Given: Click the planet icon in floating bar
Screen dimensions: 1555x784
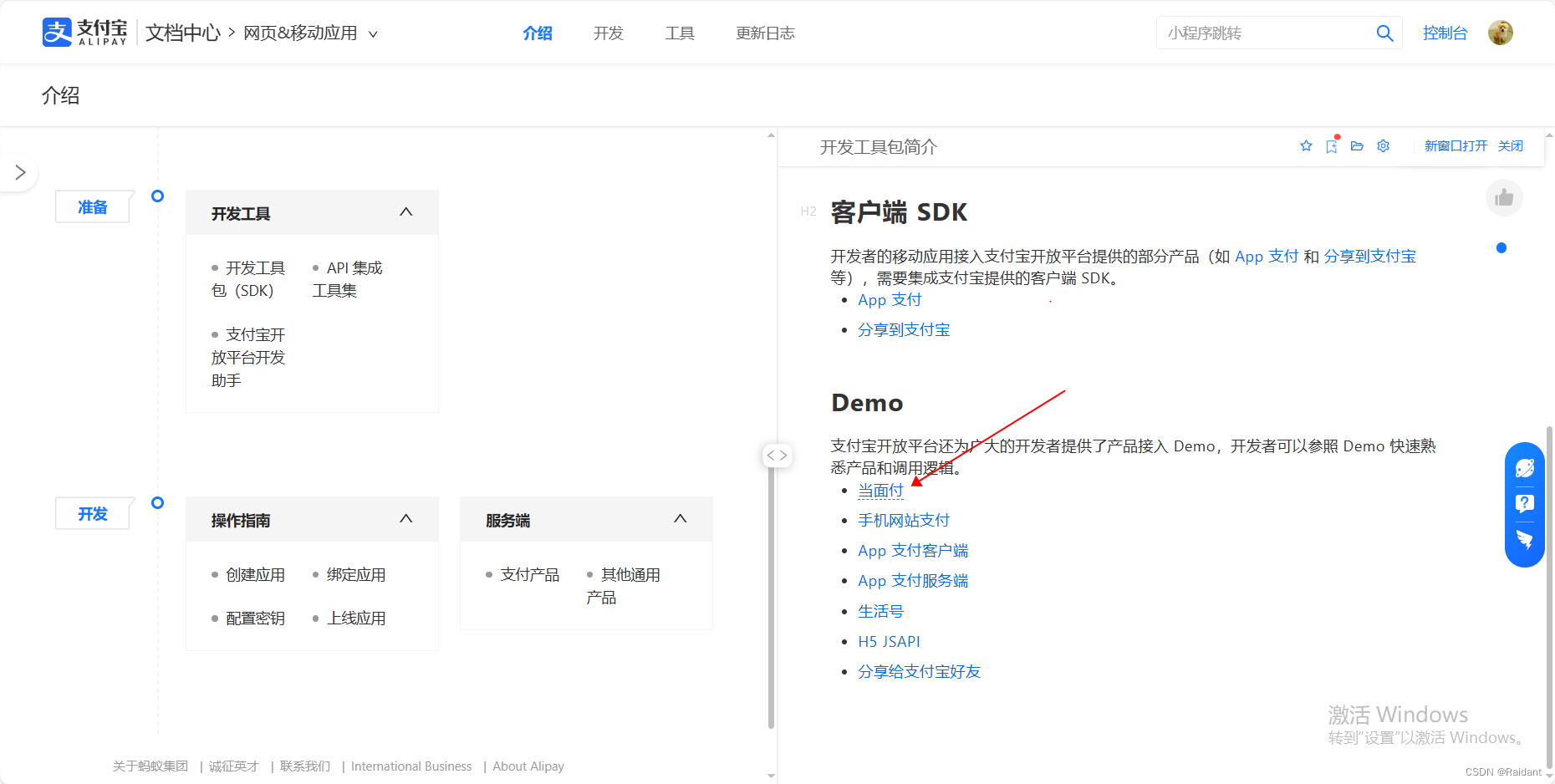Looking at the screenshot, I should click(1525, 468).
